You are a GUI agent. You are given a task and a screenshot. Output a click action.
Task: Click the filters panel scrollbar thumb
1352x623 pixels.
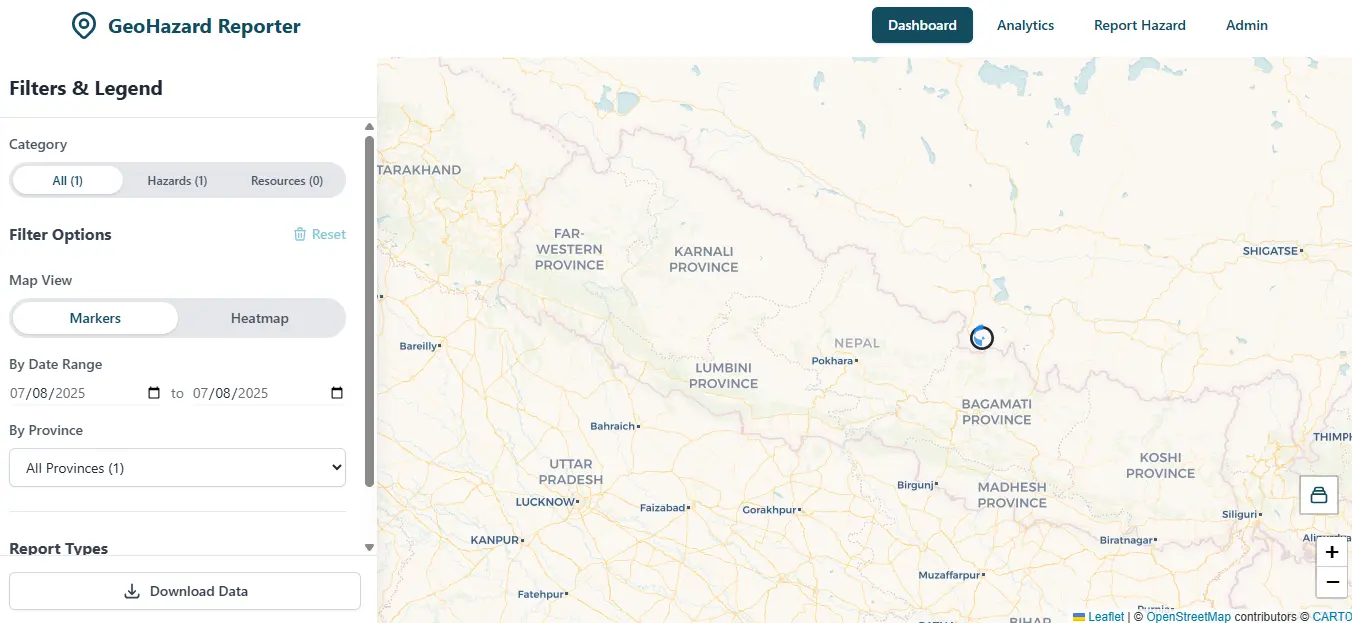click(x=369, y=310)
